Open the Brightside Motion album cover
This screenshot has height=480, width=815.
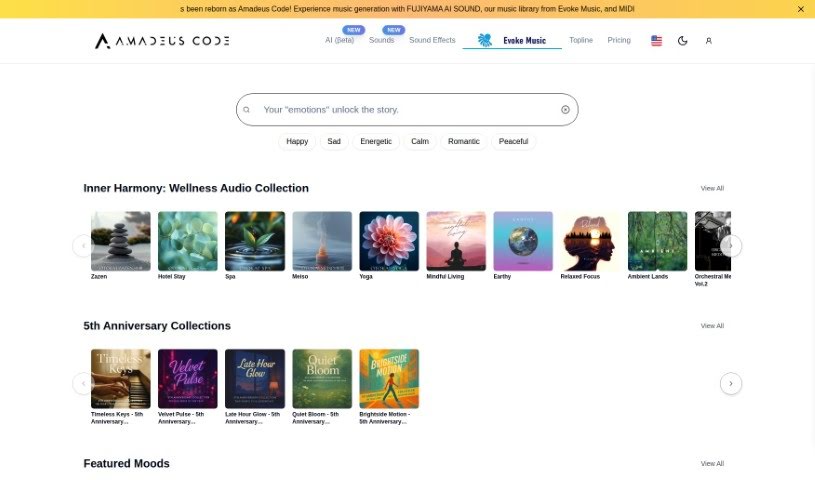coord(389,379)
